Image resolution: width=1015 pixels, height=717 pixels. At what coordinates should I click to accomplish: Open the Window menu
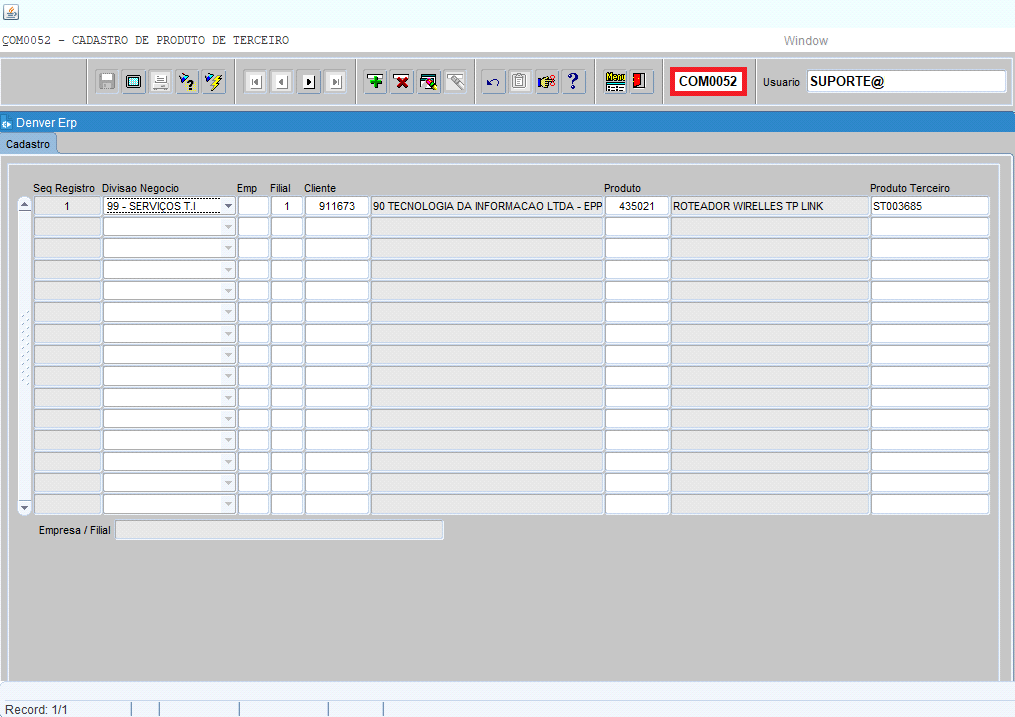[805, 41]
